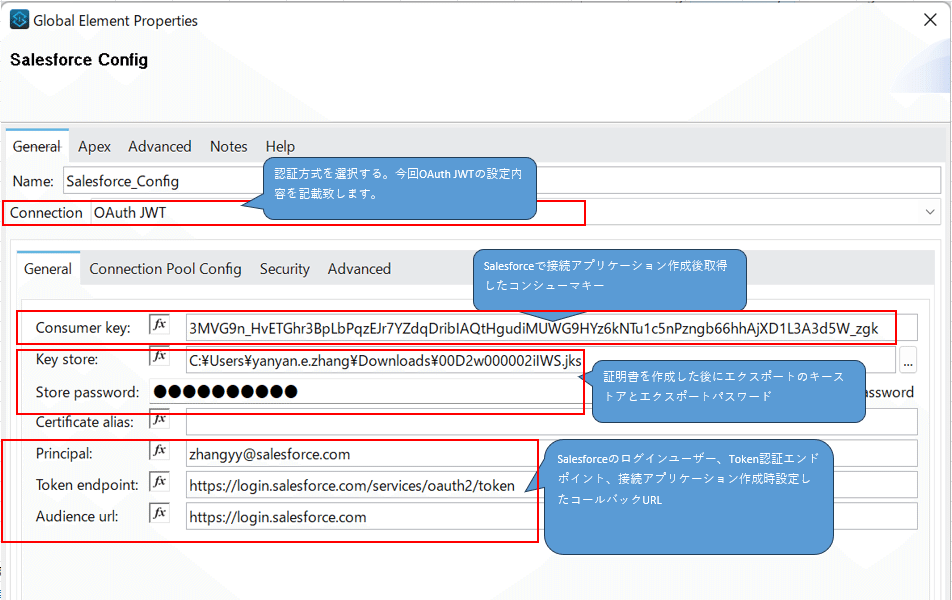Viewport: 952px width, 600px height.
Task: Click the browse button next to Key store
Action: coord(907,361)
